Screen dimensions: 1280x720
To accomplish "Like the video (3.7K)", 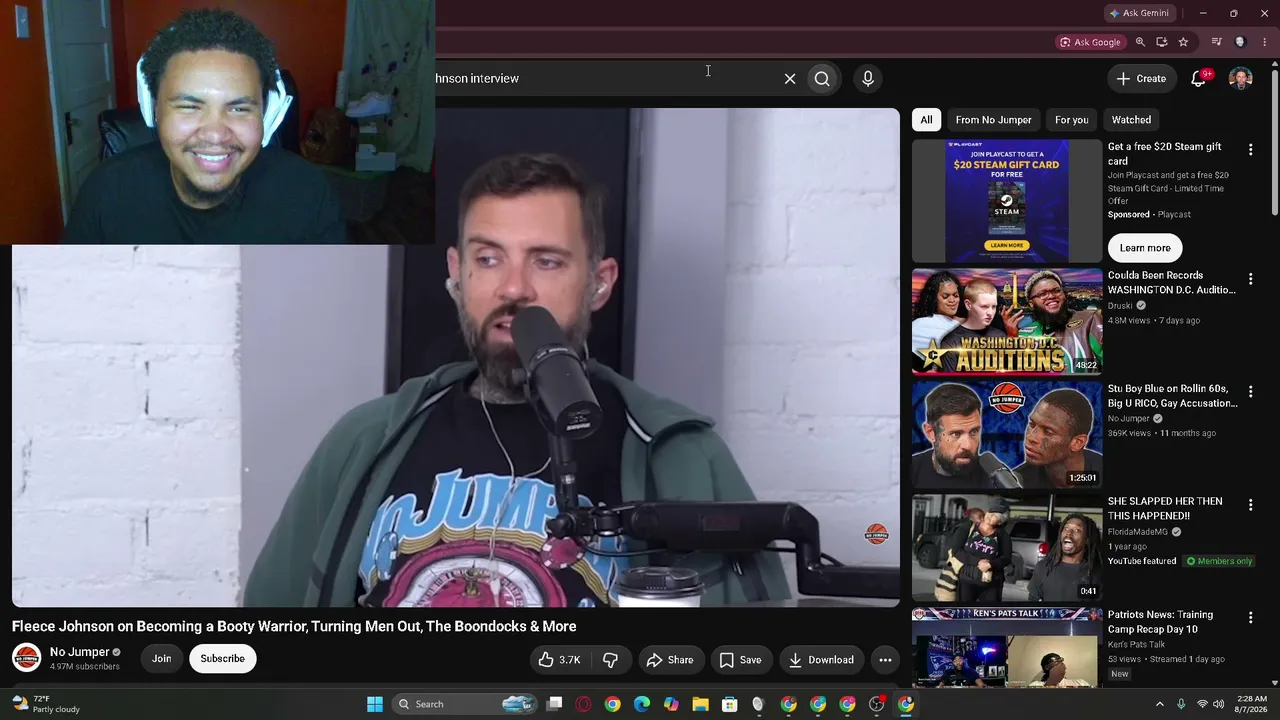I will point(559,660).
